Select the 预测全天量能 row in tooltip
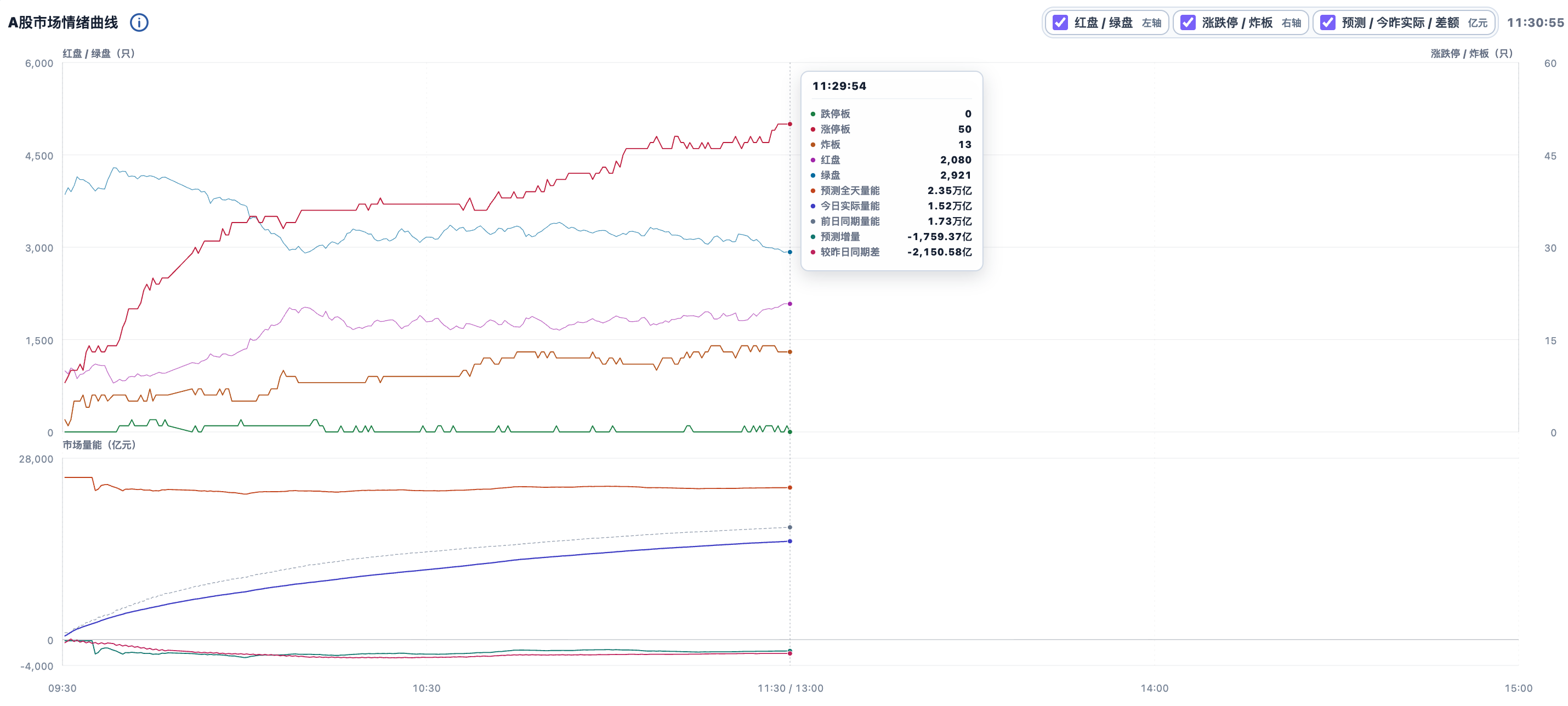The width and height of the screenshot is (1568, 706). click(x=892, y=191)
